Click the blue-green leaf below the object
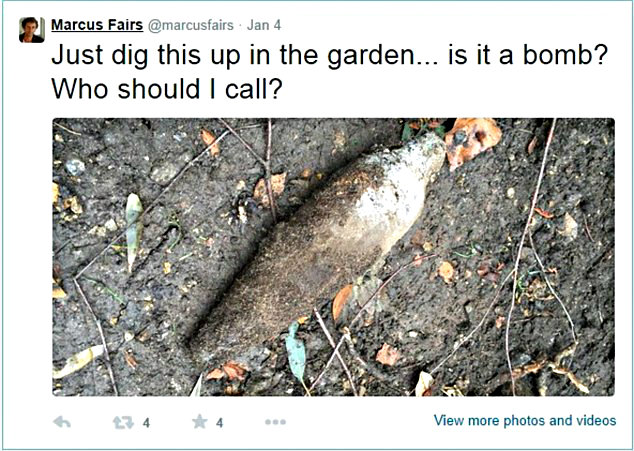This screenshot has width=634, height=451. point(296,352)
